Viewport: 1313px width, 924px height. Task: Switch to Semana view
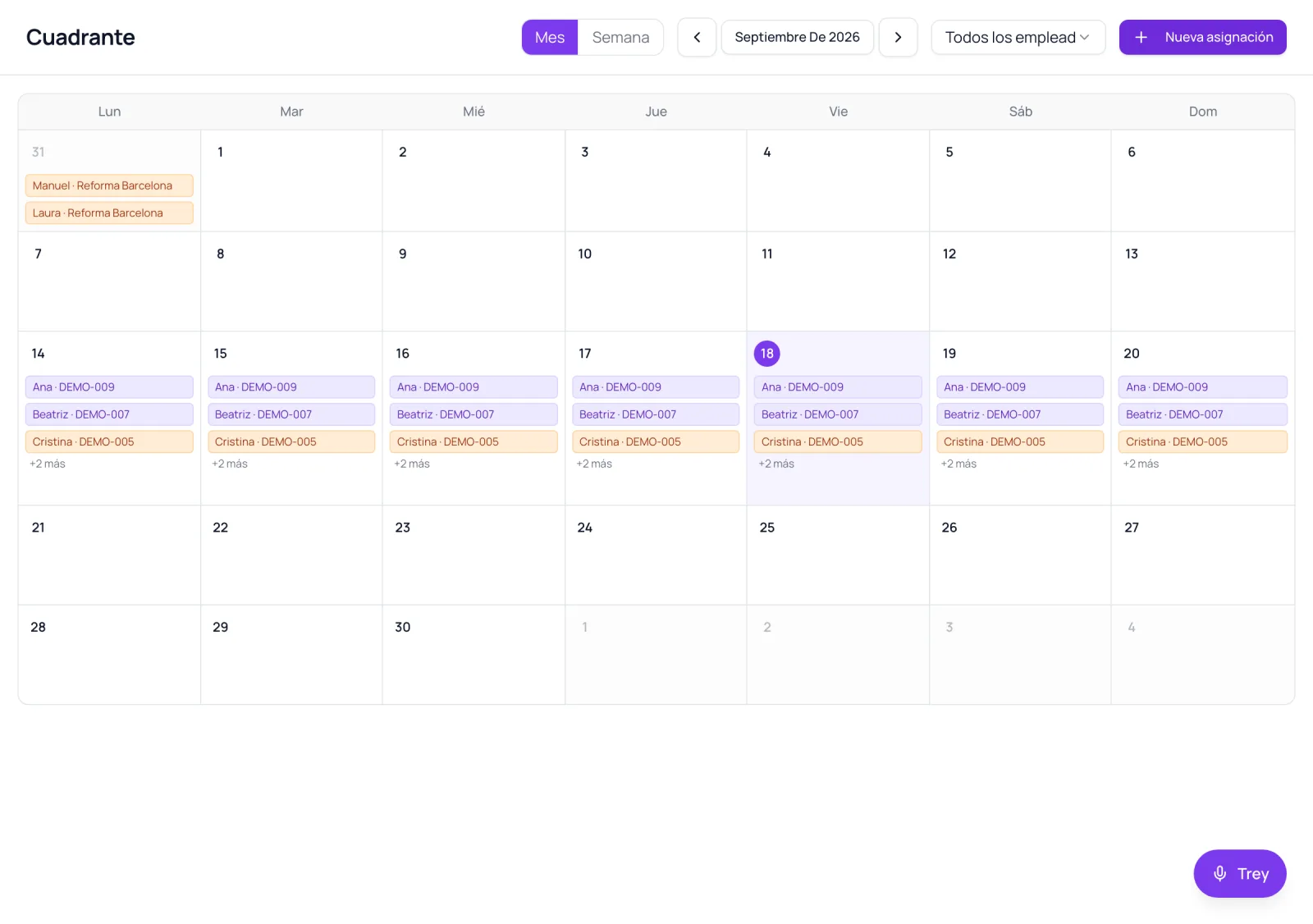pos(620,37)
